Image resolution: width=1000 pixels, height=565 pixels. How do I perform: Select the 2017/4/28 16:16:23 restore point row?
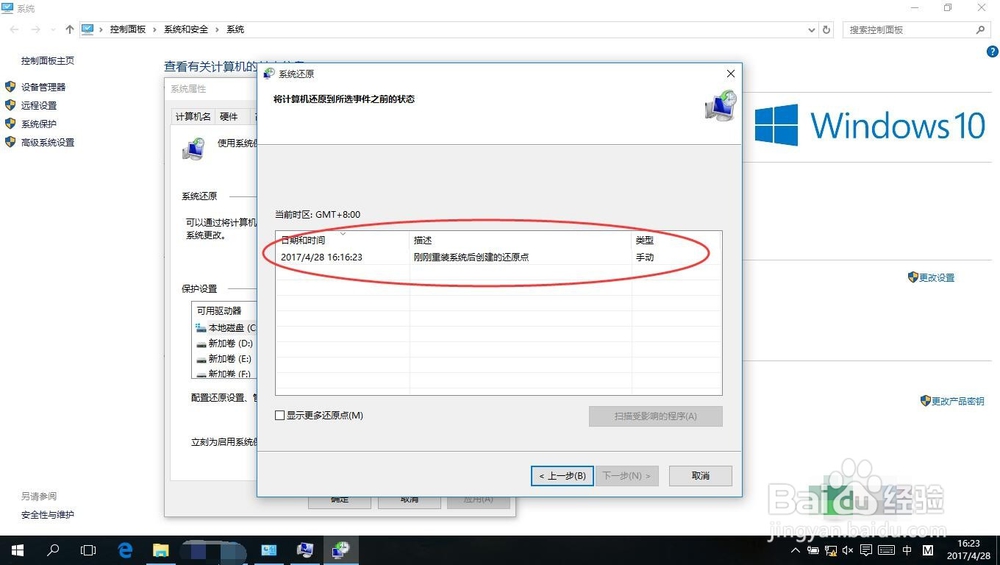point(499,257)
